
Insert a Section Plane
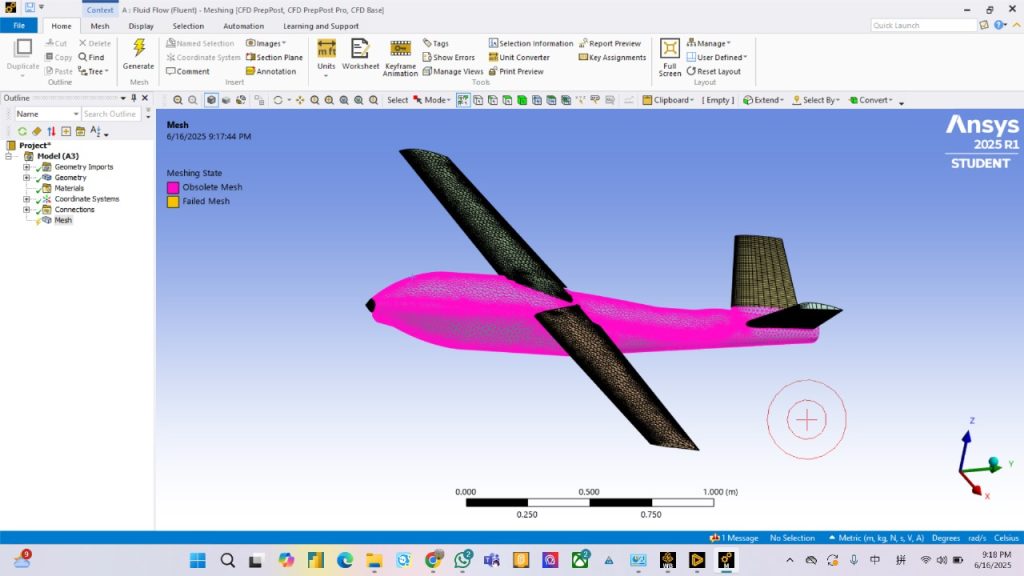[x=274, y=58]
